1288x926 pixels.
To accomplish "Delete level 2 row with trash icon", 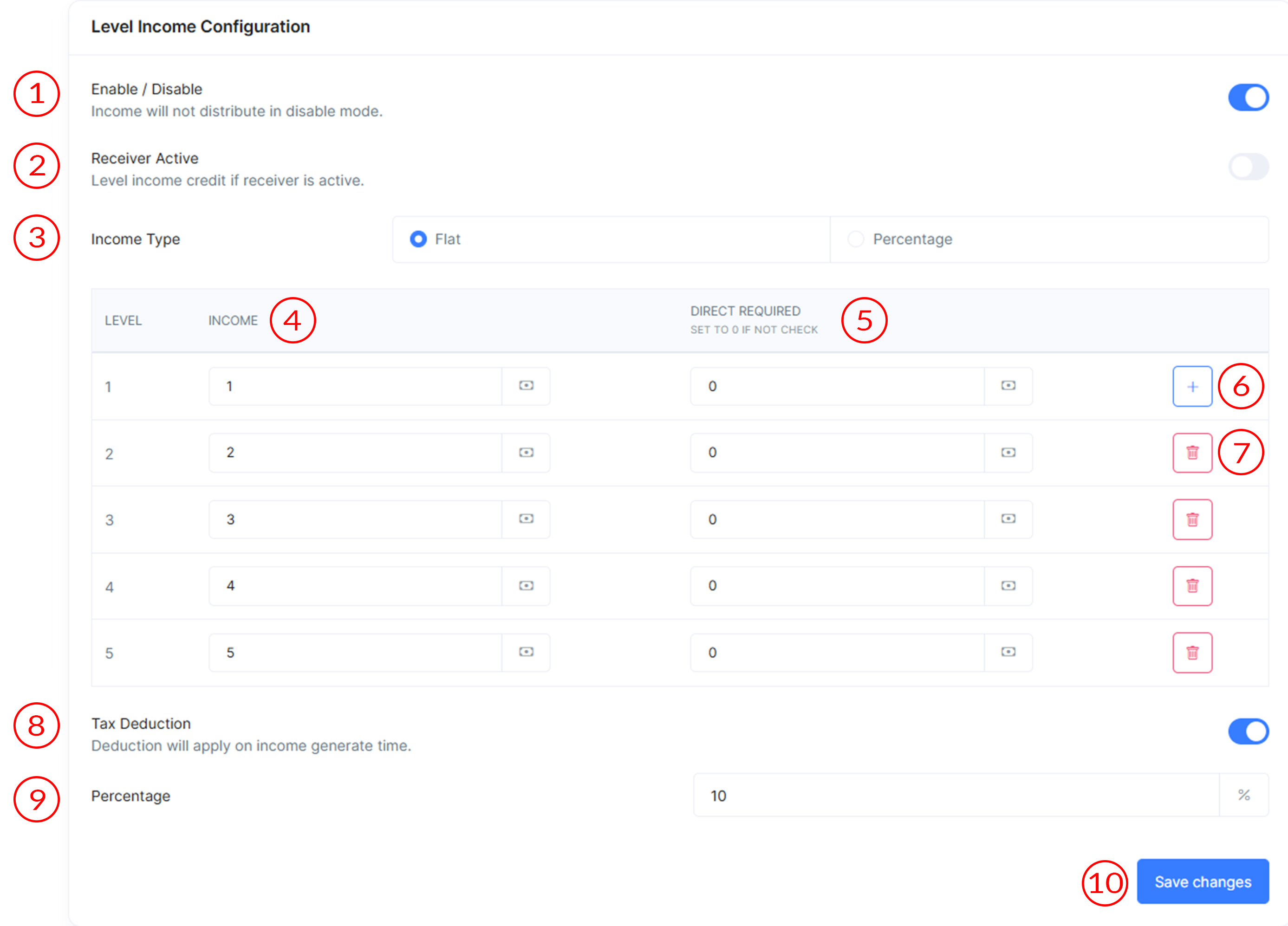I will pos(1192,453).
